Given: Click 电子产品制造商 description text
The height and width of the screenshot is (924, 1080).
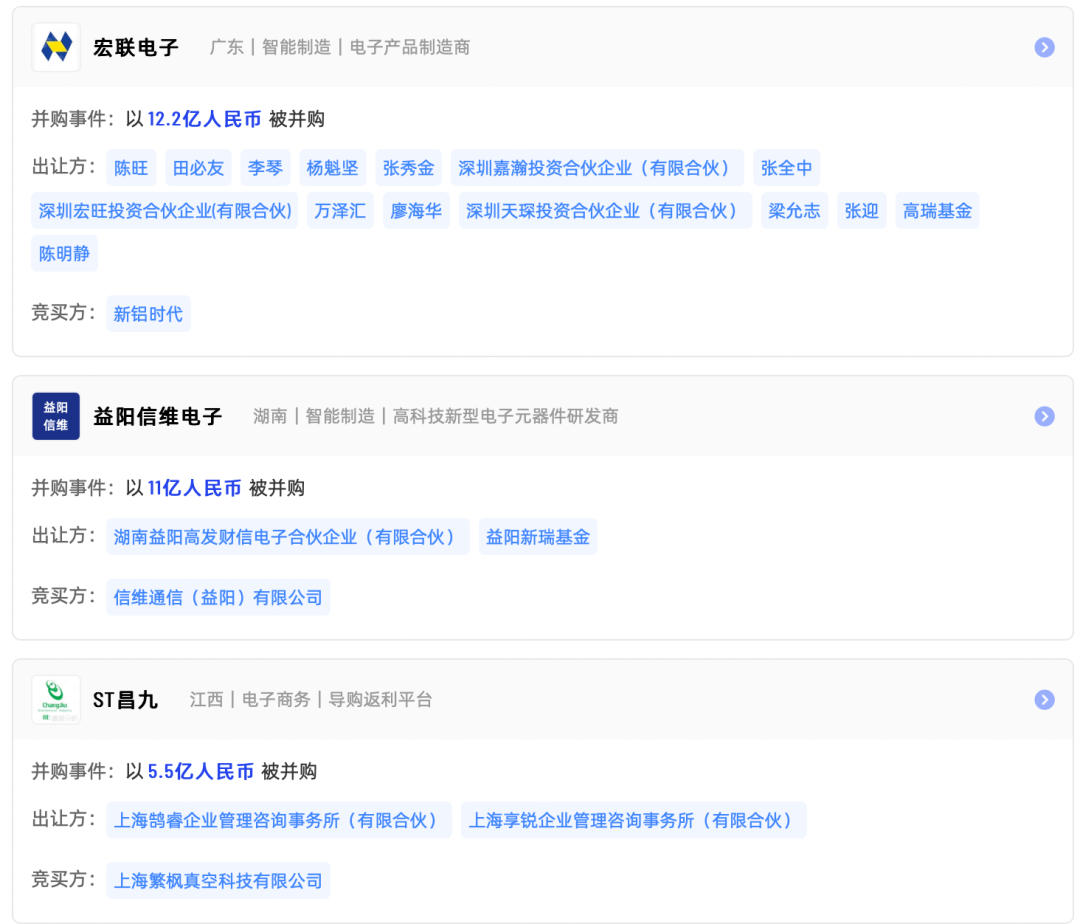Looking at the screenshot, I should pos(410,48).
